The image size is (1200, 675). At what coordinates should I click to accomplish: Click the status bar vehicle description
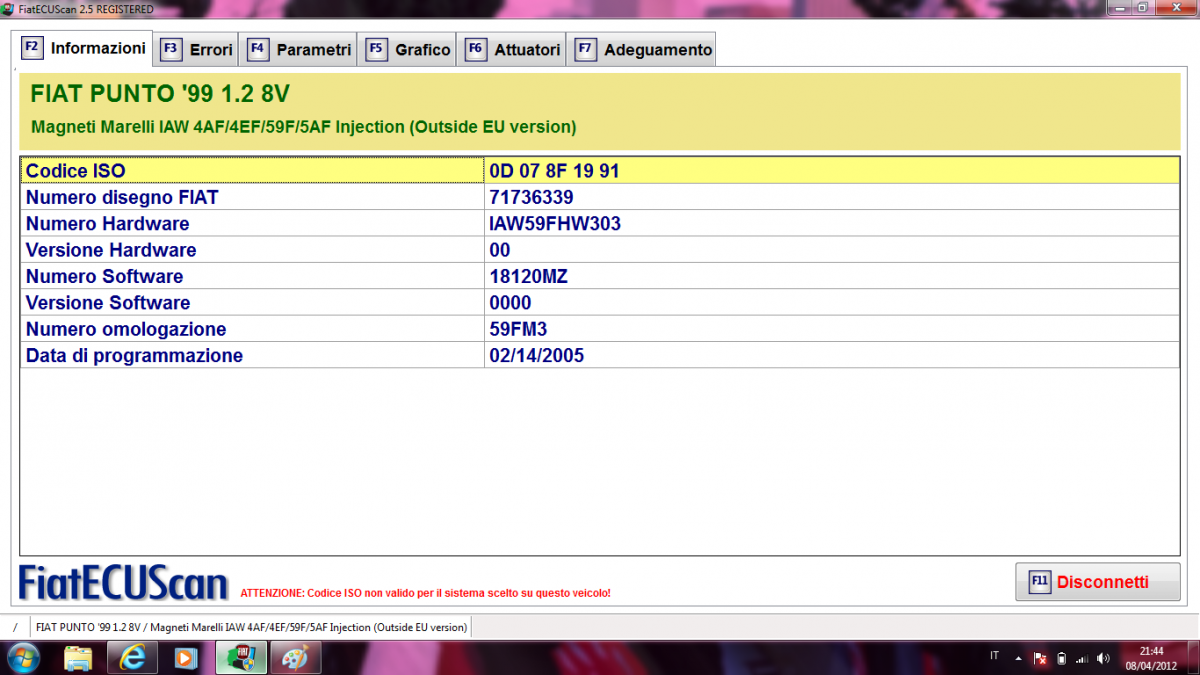tap(251, 627)
